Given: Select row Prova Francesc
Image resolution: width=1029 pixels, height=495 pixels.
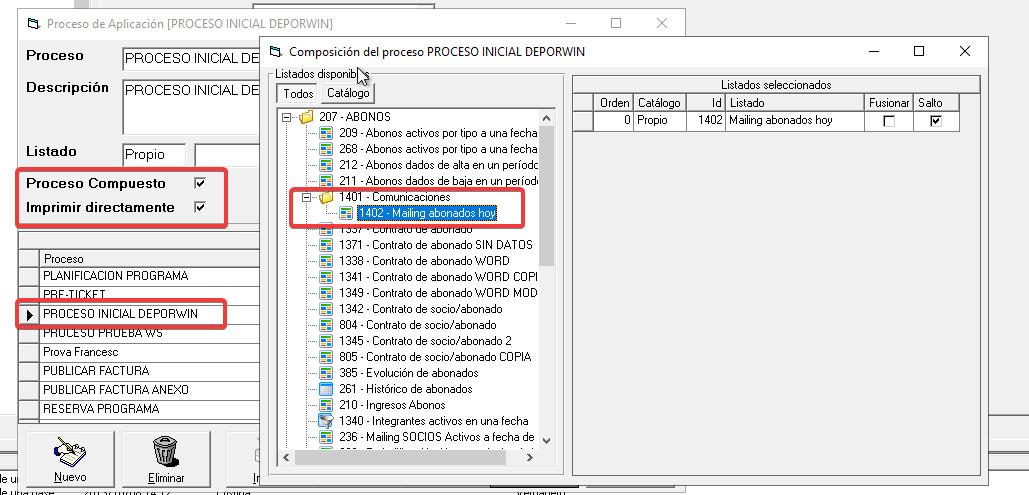Looking at the screenshot, I should 150,352.
